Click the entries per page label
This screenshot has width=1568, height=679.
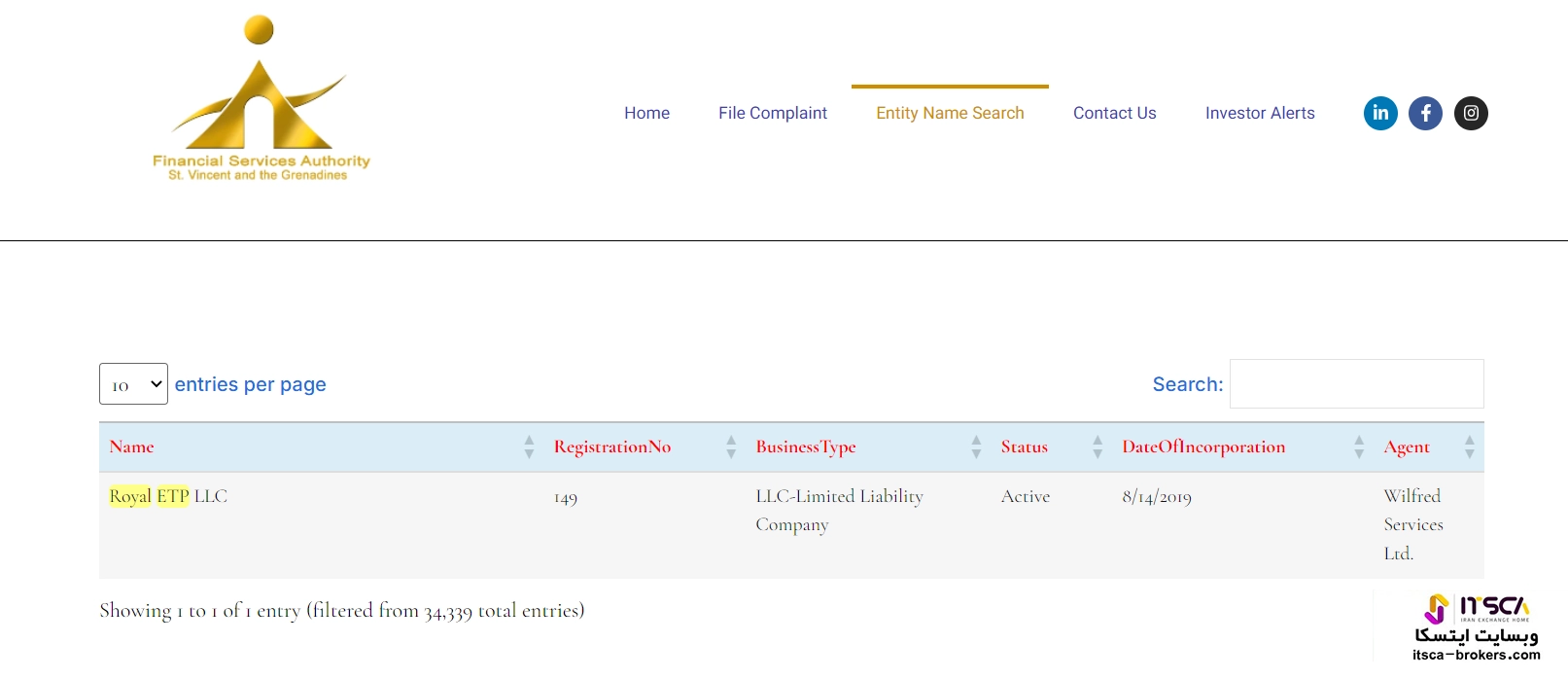tap(251, 384)
